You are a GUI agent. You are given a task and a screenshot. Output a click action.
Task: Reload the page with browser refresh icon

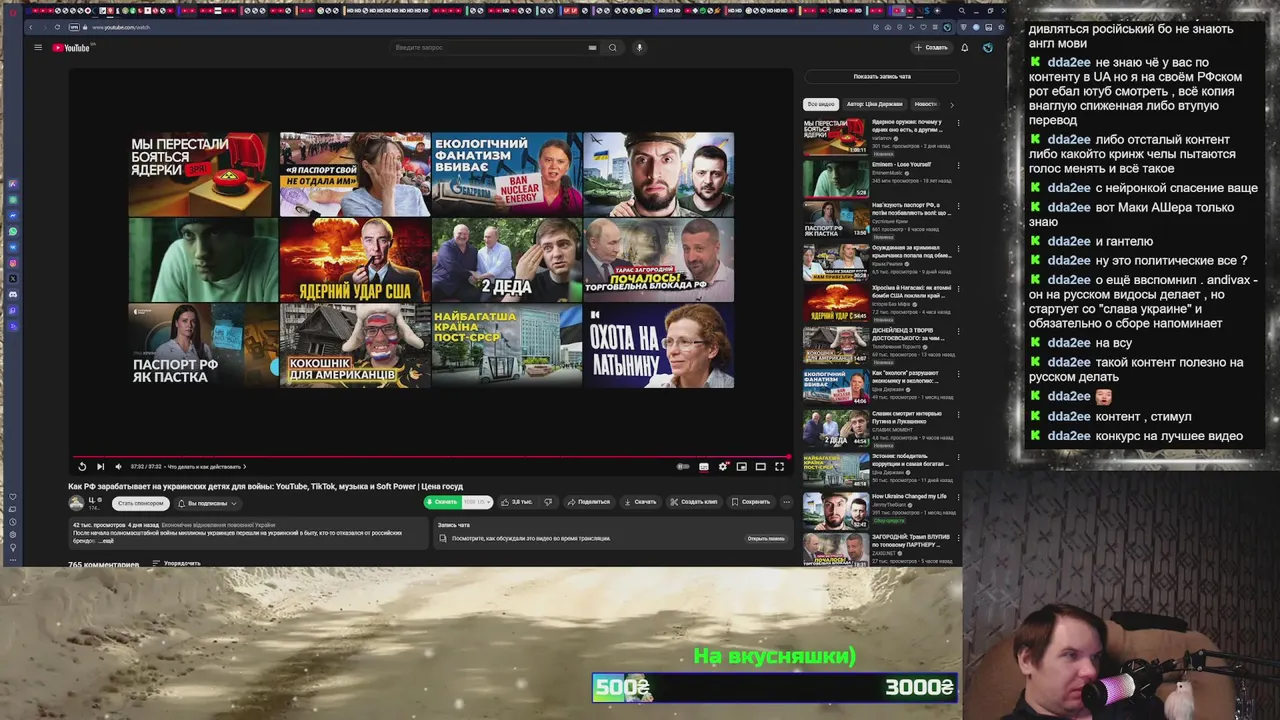pos(57,27)
